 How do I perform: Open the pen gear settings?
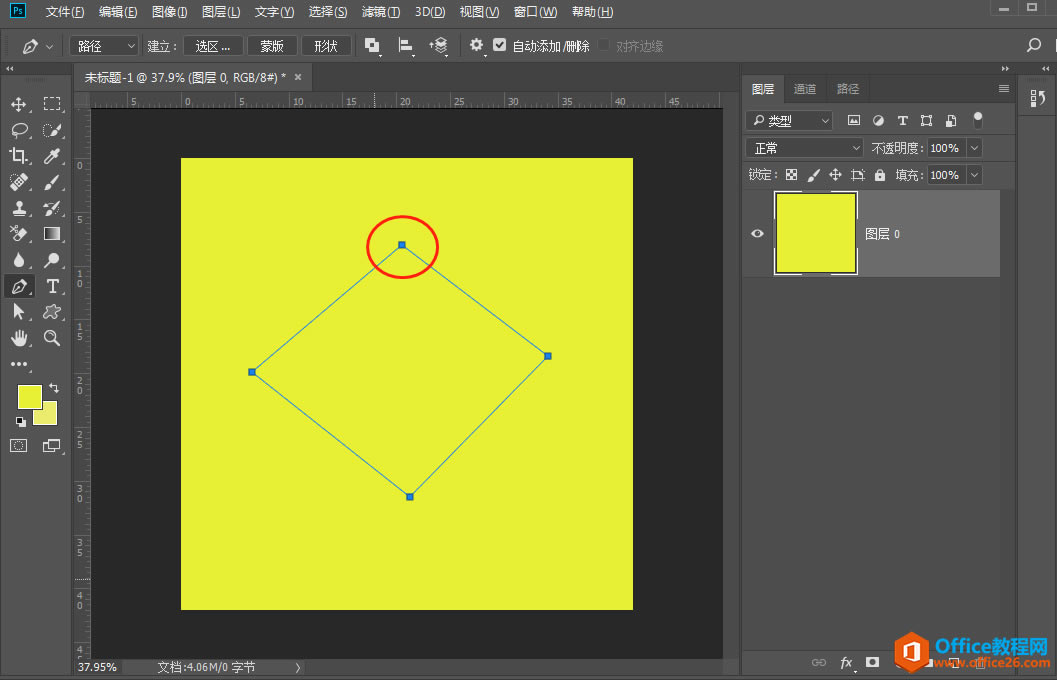click(477, 45)
